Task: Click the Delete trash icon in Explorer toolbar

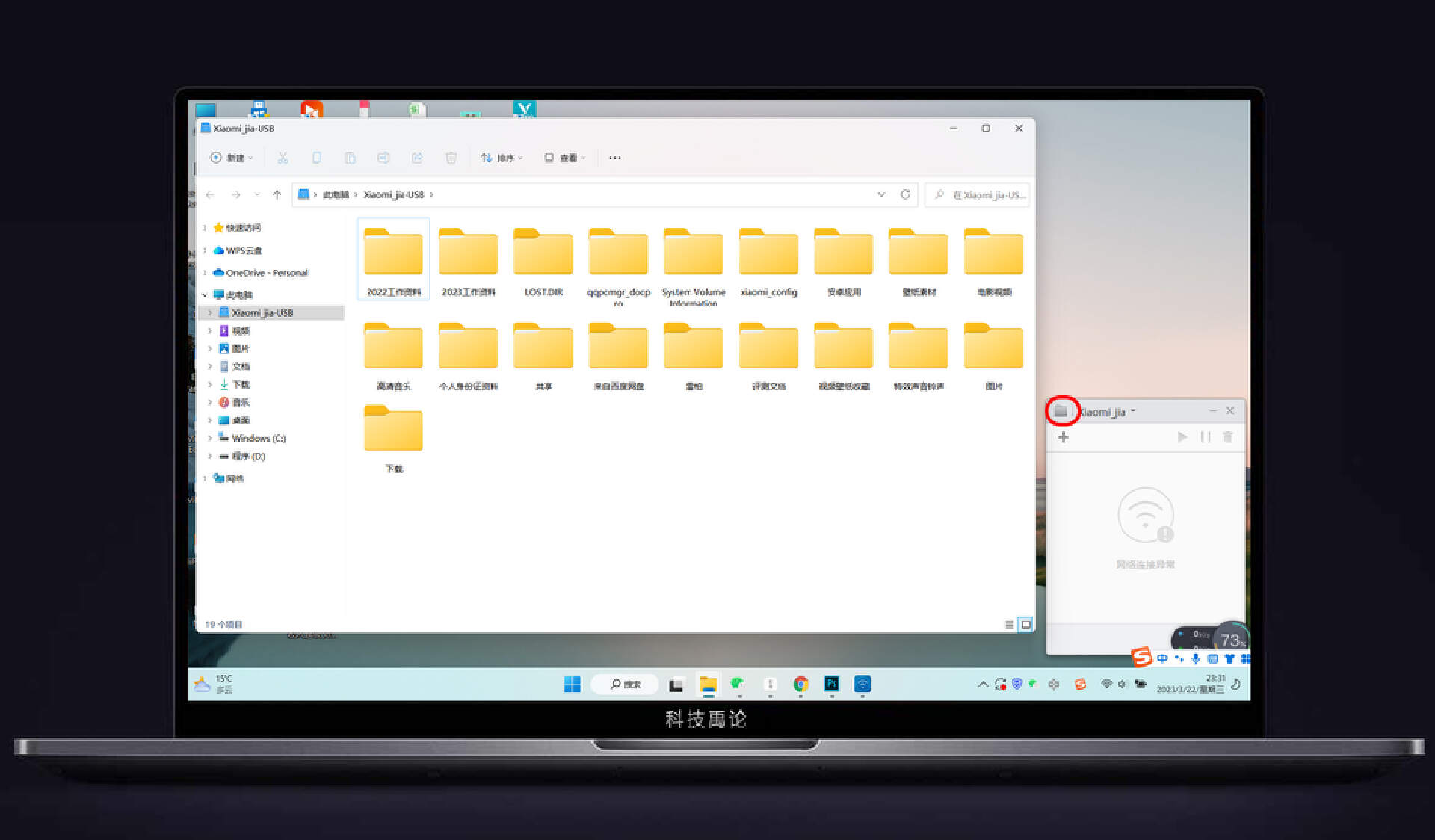Action: pos(451,158)
